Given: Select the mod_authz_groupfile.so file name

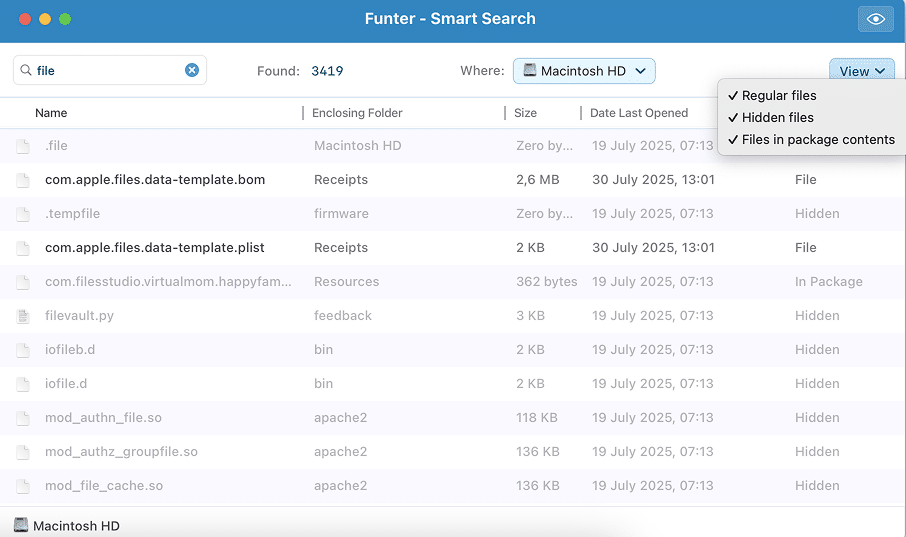Looking at the screenshot, I should coord(121,451).
